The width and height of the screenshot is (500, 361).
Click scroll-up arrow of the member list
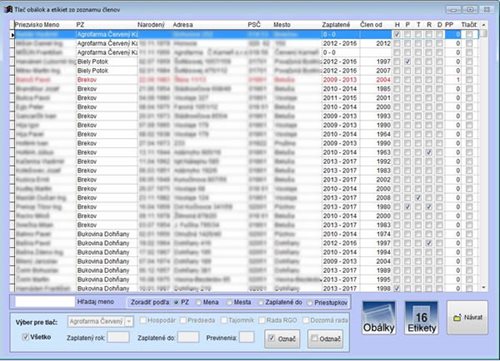tap(484, 25)
